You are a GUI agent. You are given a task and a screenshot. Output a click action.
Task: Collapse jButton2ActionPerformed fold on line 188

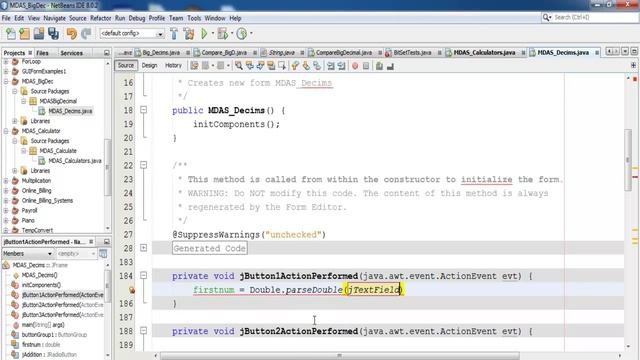tap(143, 331)
